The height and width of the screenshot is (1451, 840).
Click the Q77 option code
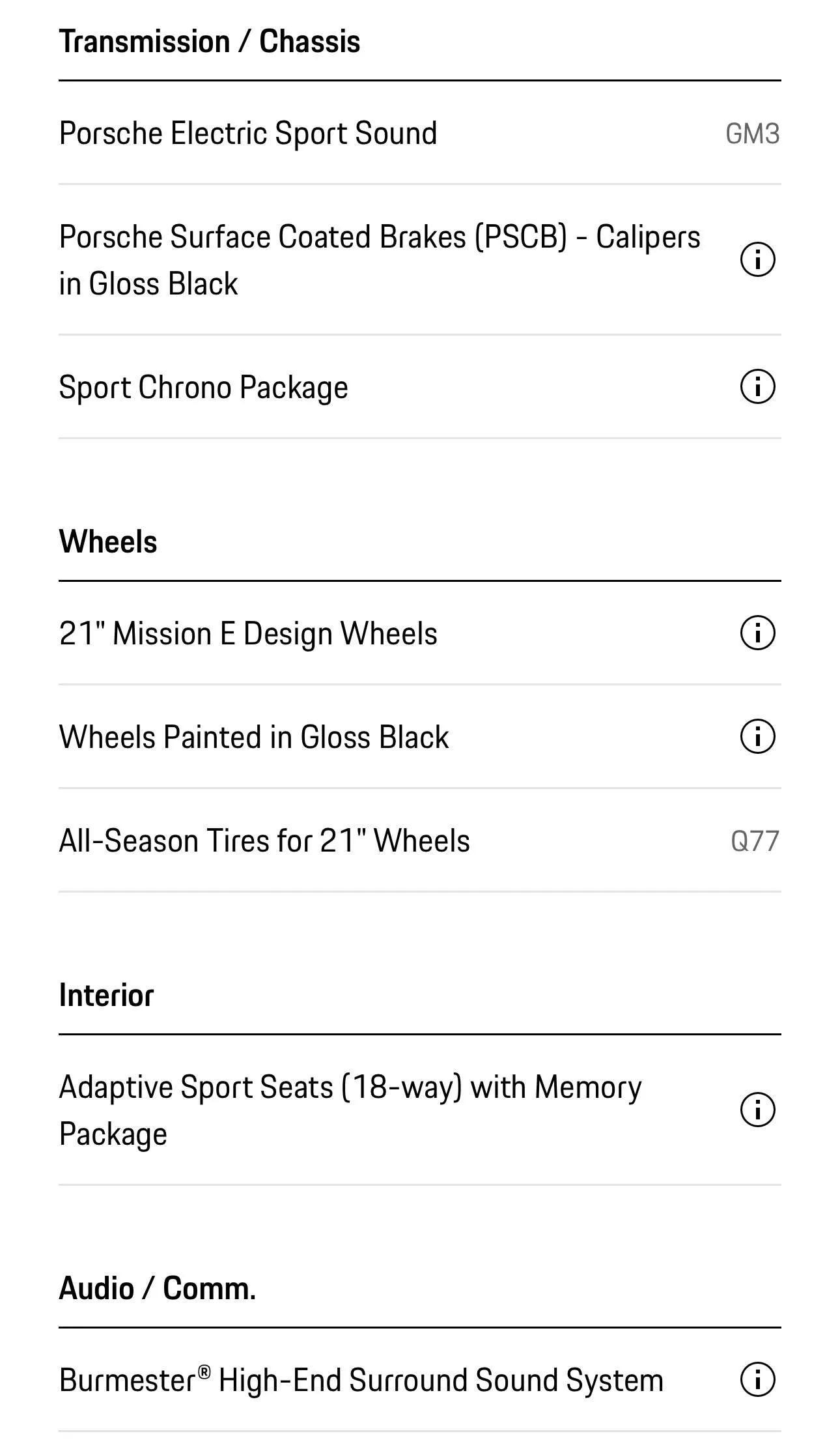tap(755, 840)
